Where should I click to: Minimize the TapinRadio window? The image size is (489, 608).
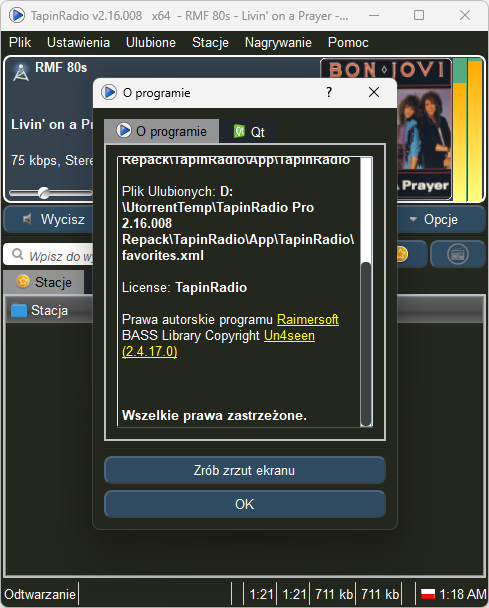pyautogui.click(x=373, y=16)
